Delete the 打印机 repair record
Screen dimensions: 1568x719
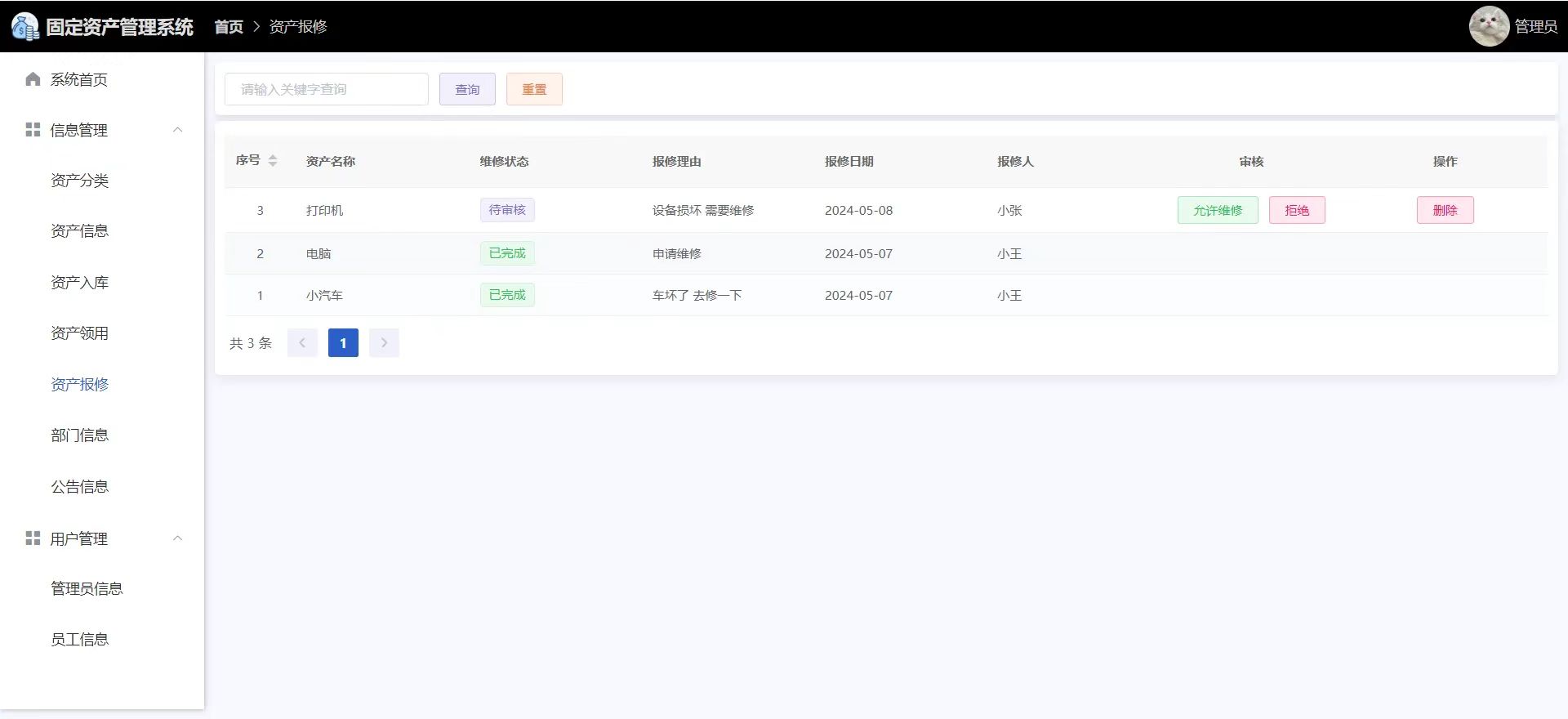tap(1445, 210)
